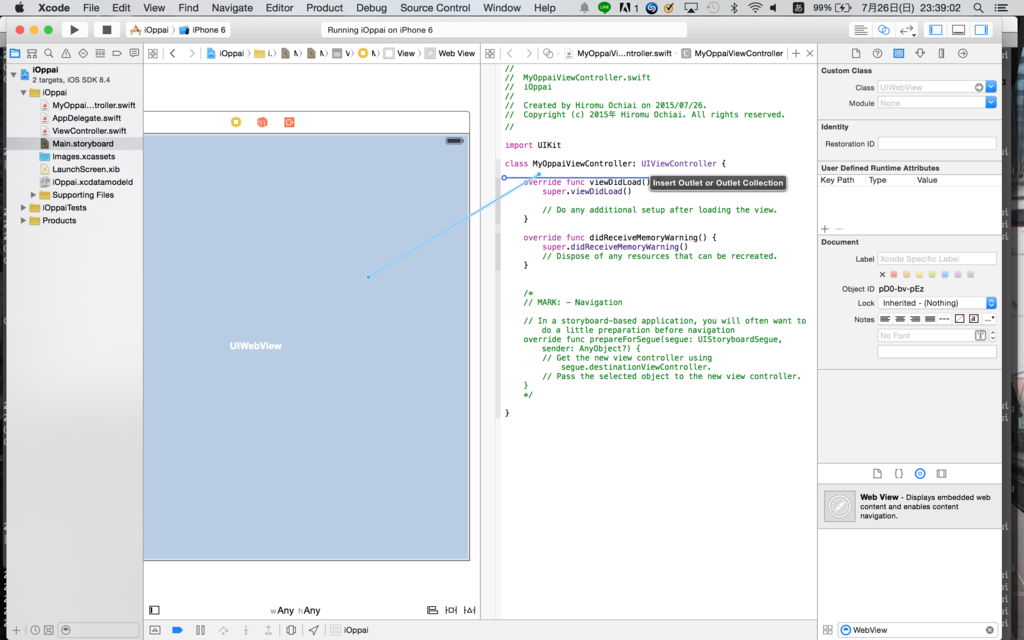Open the Code Snippet library braces icon
The height and width of the screenshot is (640, 1024).
pos(899,473)
